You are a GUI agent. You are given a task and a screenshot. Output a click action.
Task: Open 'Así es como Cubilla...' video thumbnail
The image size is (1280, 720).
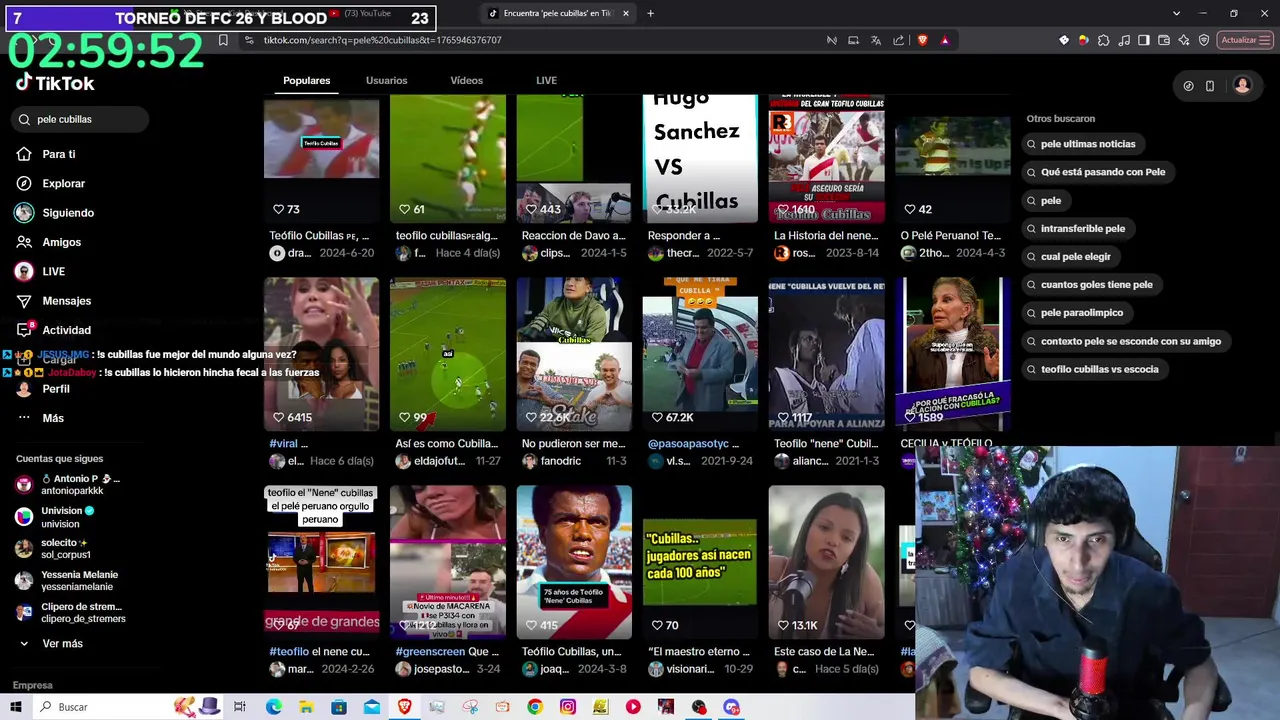click(447, 354)
